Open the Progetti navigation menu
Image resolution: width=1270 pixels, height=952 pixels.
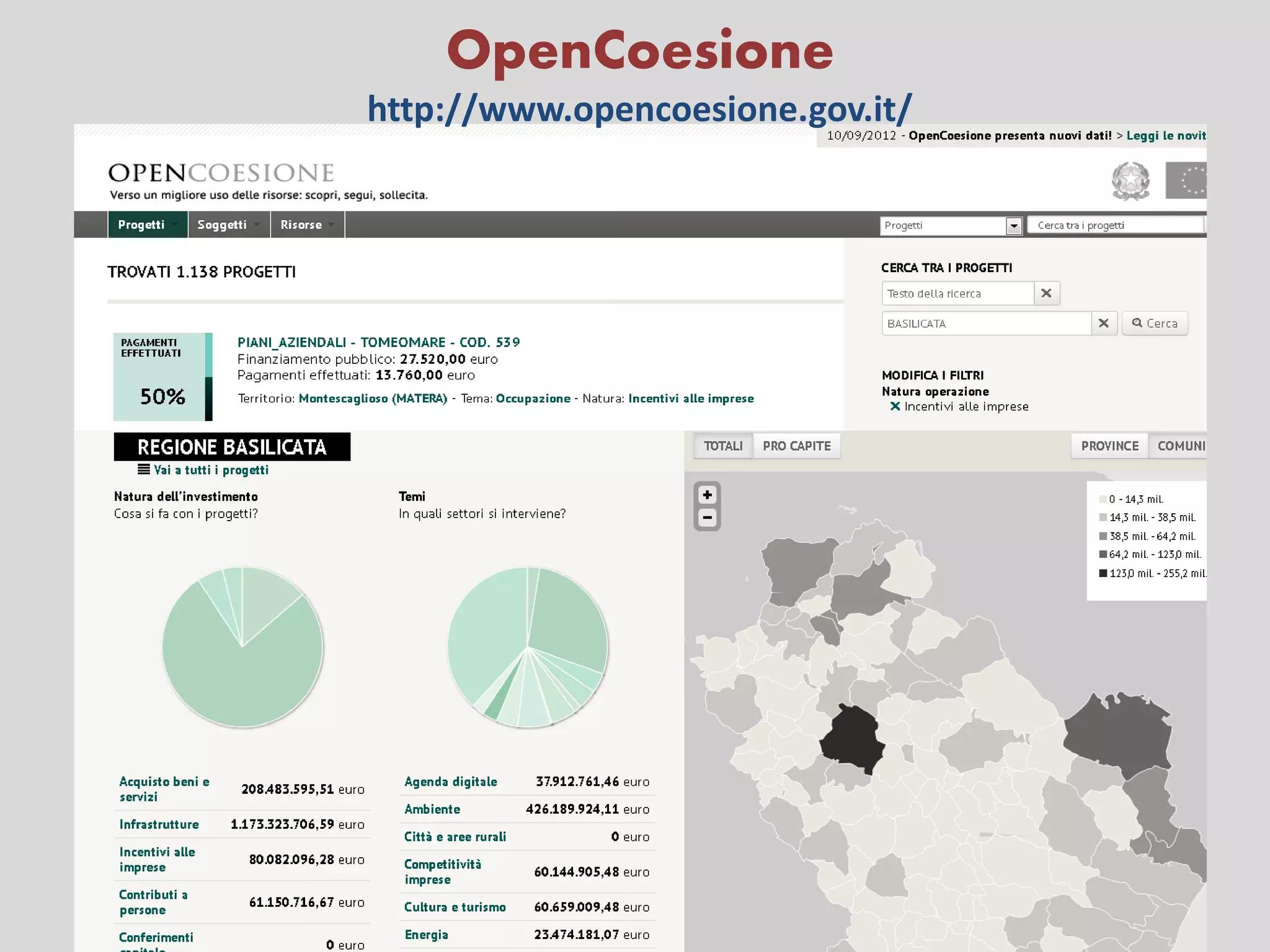pyautogui.click(x=148, y=224)
